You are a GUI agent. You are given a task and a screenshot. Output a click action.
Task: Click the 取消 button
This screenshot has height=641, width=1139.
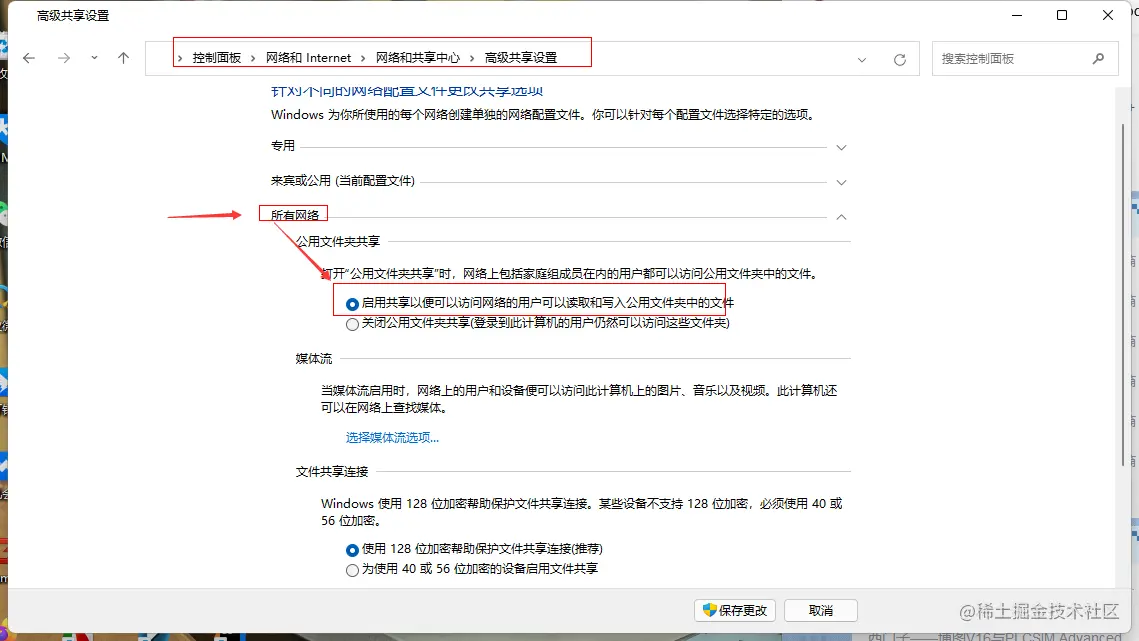click(821, 610)
